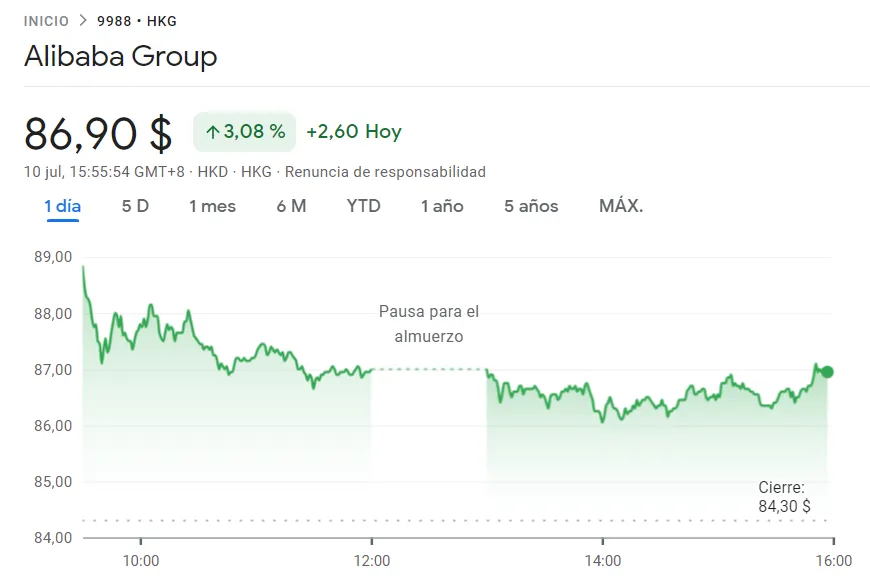Click the 86,90 $ price value
The width and height of the screenshot is (870, 583).
coord(98,132)
